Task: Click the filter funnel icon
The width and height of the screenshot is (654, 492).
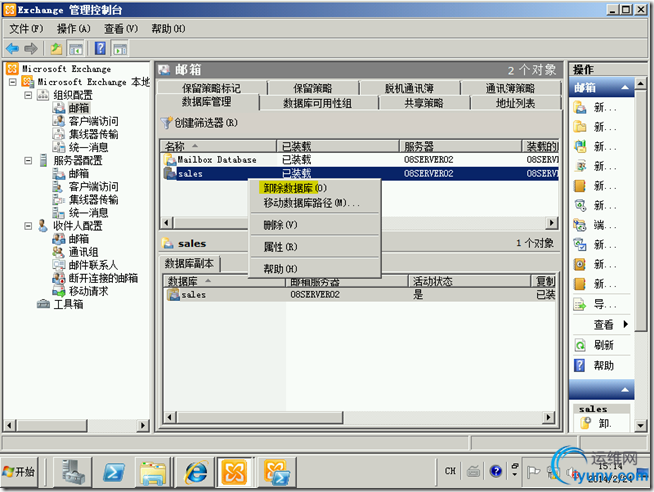Action: point(166,123)
